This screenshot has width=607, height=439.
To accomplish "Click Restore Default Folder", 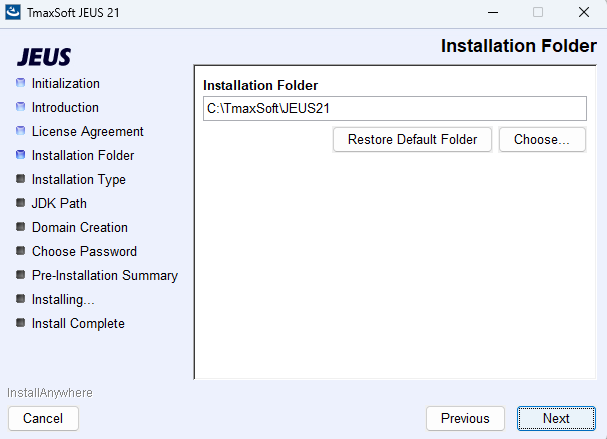I will [x=412, y=139].
